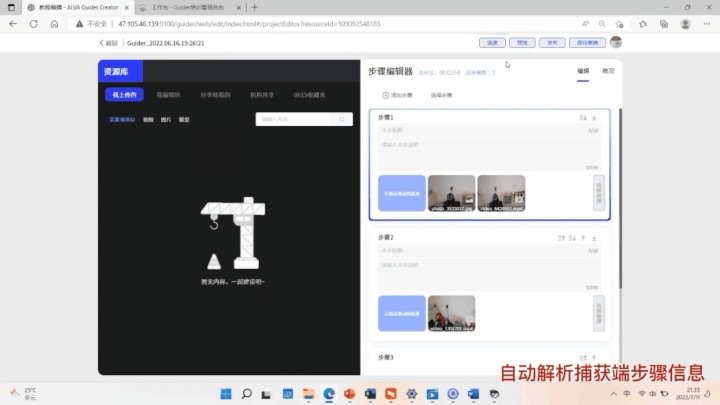Switch to the 概况 tab in step editor

click(608, 71)
